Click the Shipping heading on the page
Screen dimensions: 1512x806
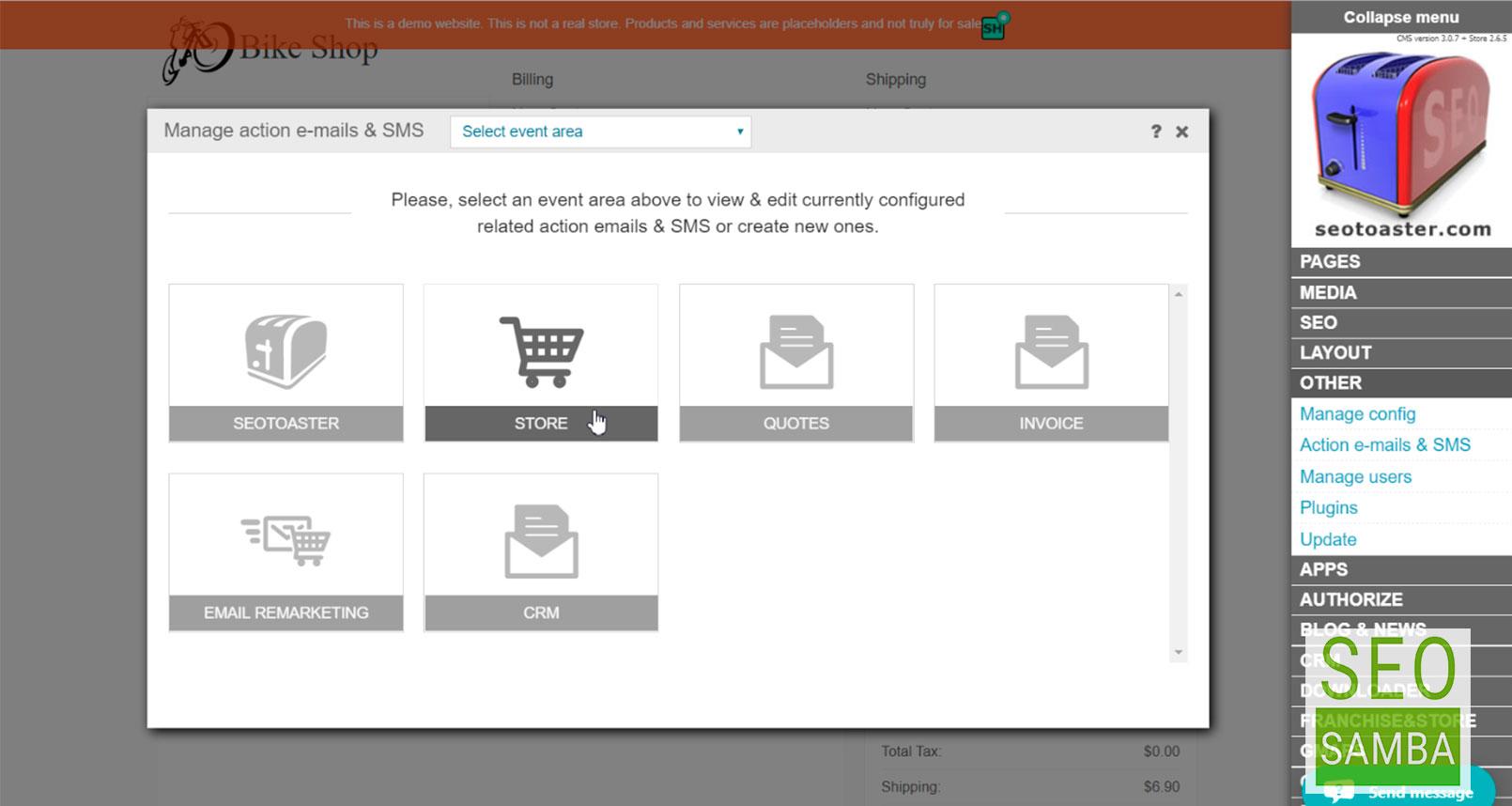pos(896,80)
